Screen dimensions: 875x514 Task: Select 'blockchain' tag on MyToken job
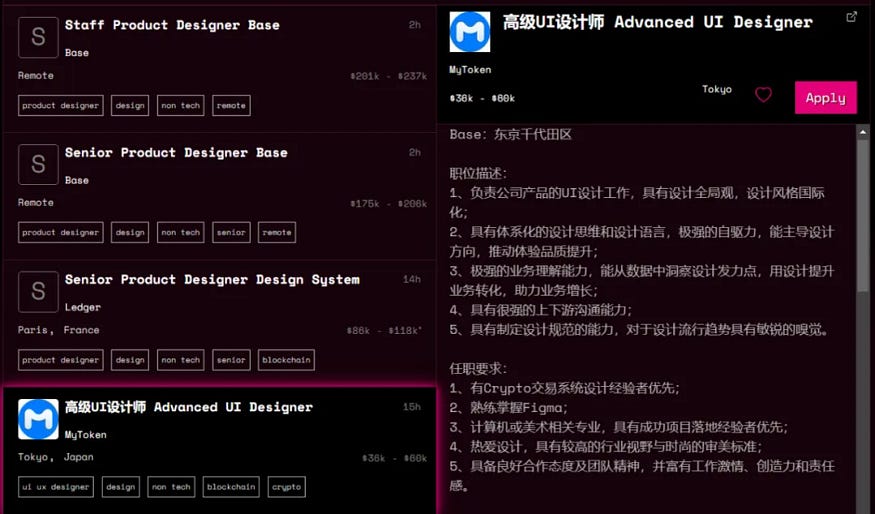point(231,487)
